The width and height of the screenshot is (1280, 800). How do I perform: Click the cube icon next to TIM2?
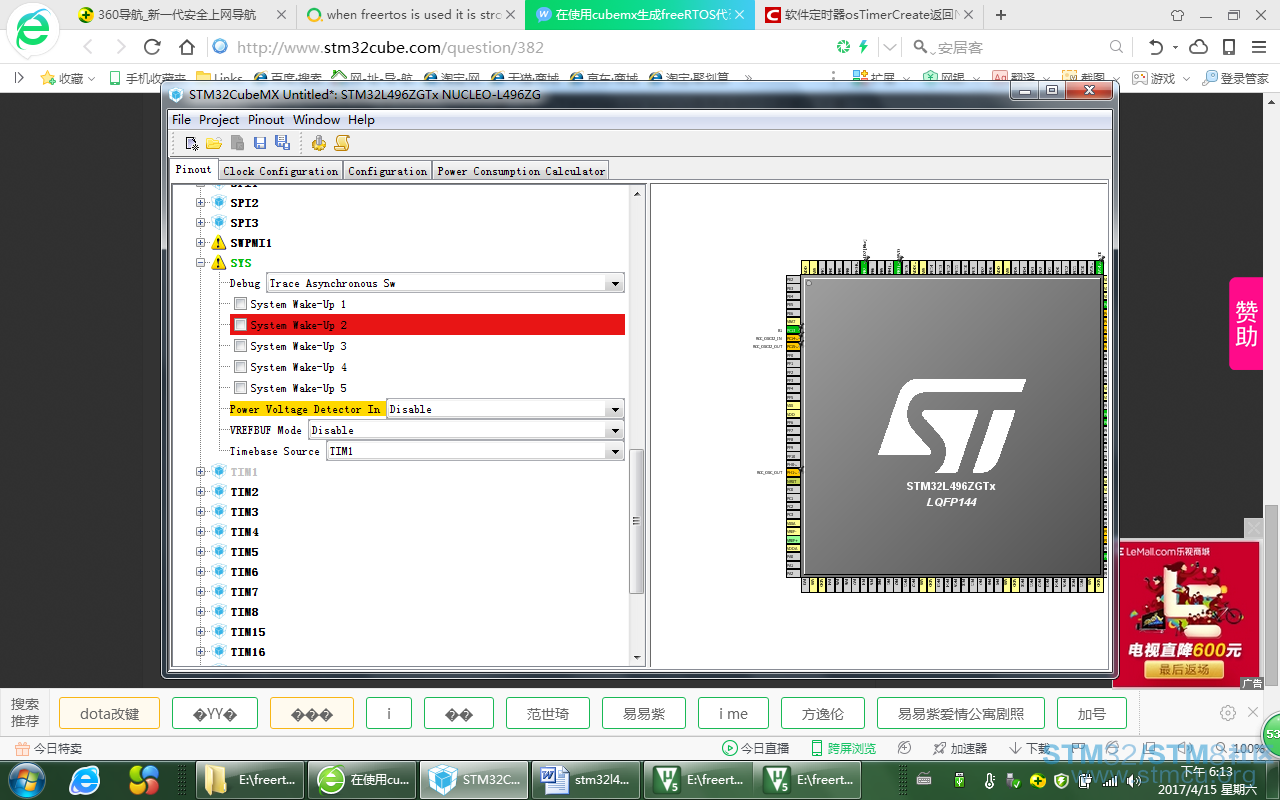pos(219,492)
